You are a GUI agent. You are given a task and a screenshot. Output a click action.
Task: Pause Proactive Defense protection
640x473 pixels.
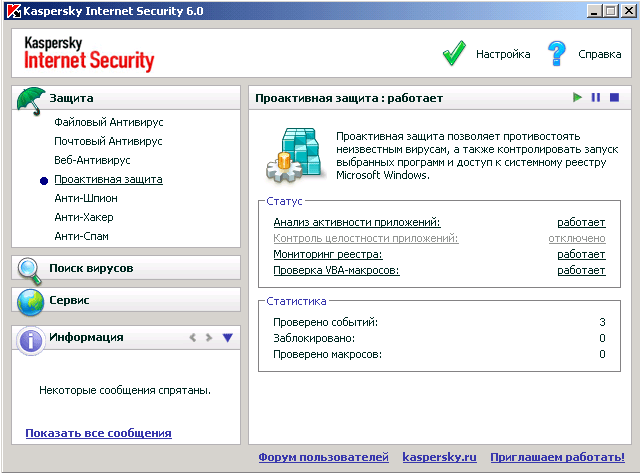pos(596,98)
